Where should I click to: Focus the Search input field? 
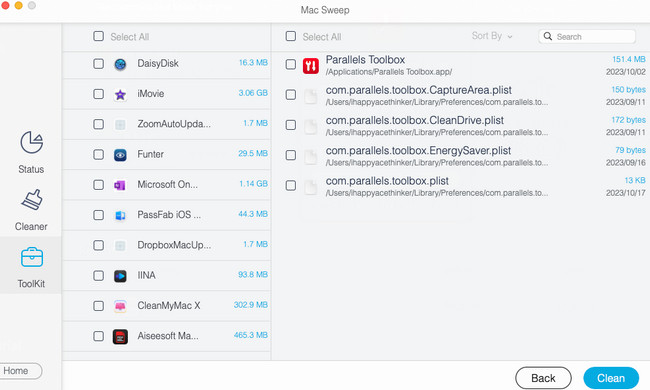point(587,36)
